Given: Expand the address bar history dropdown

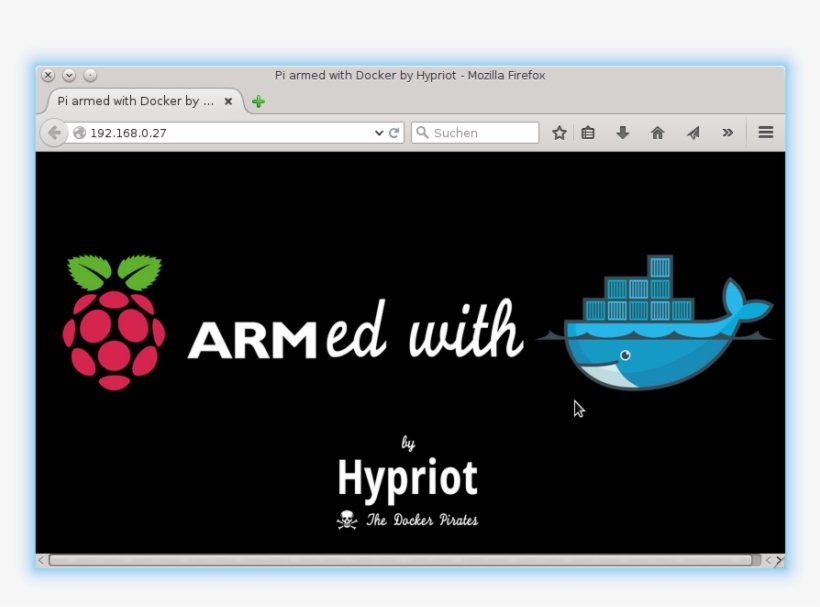Looking at the screenshot, I should [378, 132].
